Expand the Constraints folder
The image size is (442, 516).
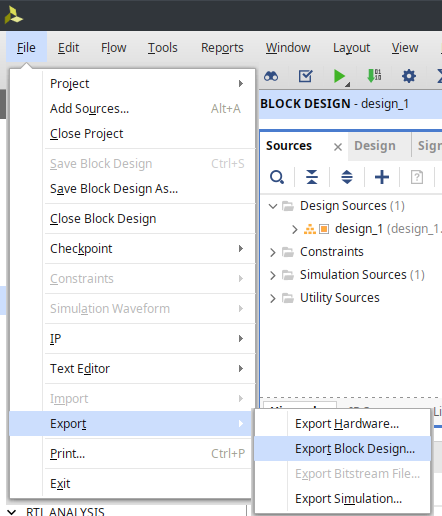(x=273, y=252)
